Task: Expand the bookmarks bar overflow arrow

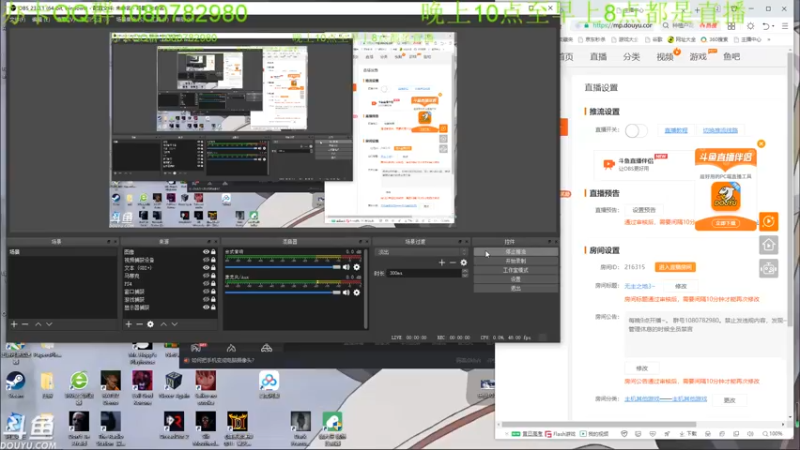Action: [769, 39]
